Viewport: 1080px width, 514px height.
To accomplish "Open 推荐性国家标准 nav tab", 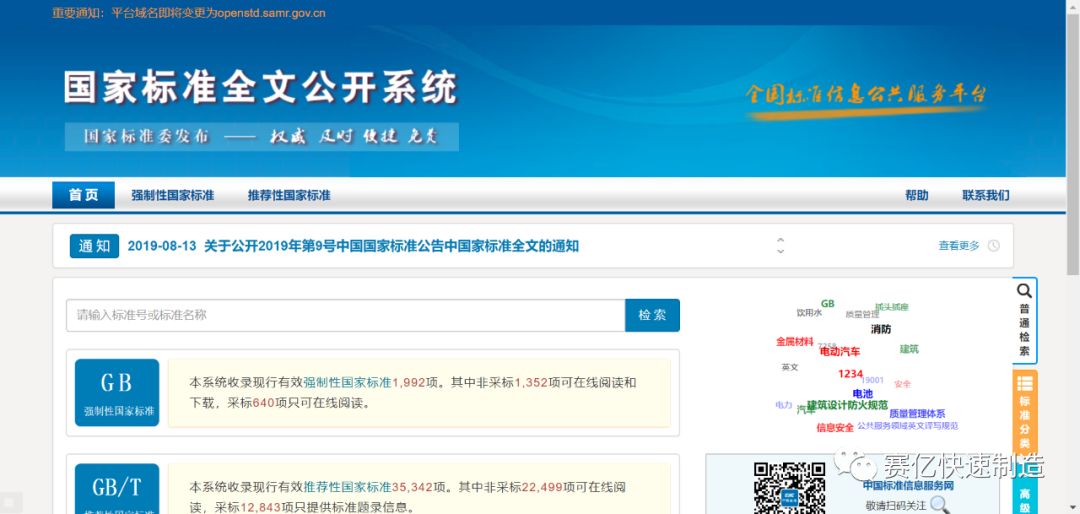I will (x=289, y=195).
